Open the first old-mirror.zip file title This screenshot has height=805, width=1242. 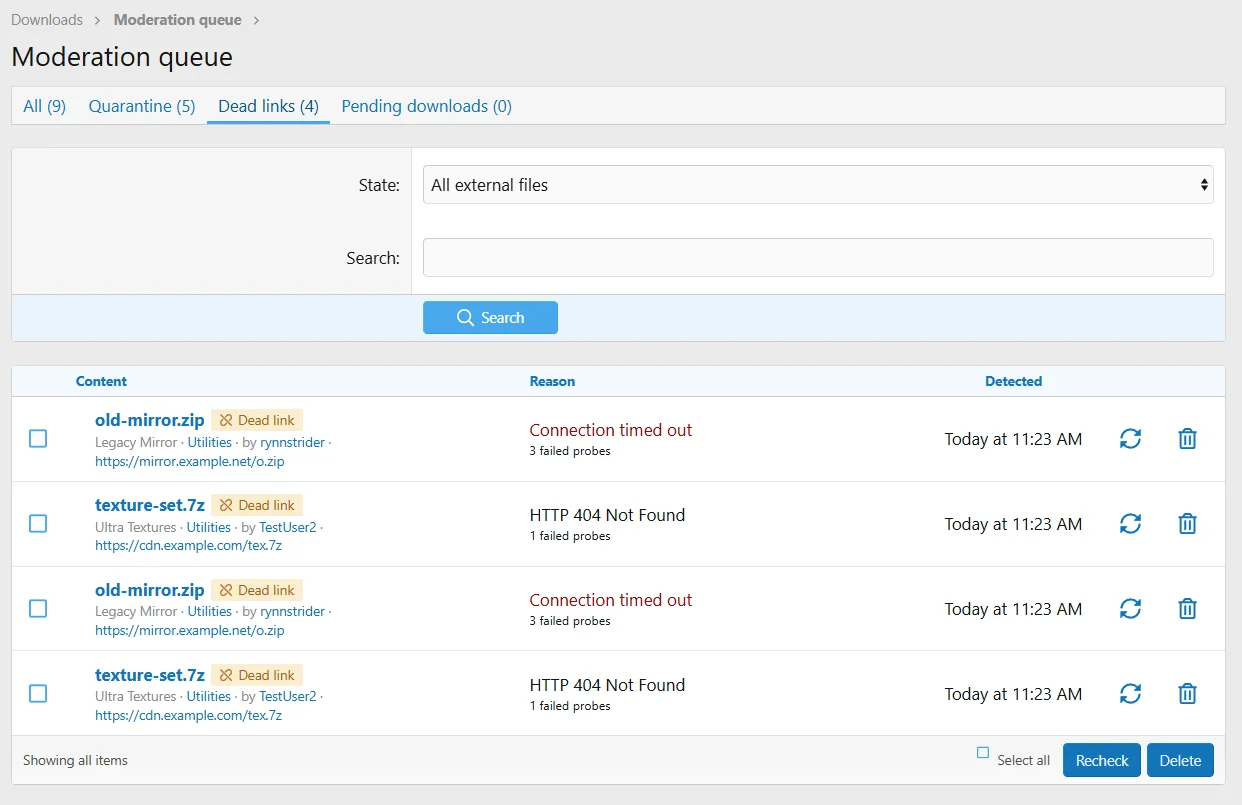[x=150, y=421]
